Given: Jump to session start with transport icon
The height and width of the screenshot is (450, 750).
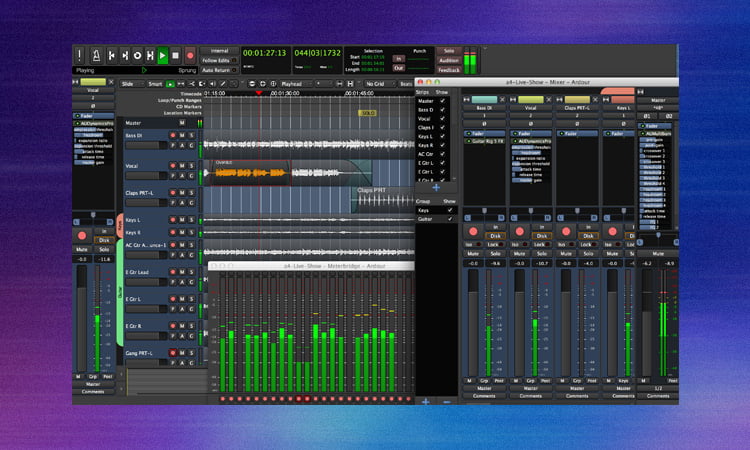Looking at the screenshot, I should pos(112,56).
